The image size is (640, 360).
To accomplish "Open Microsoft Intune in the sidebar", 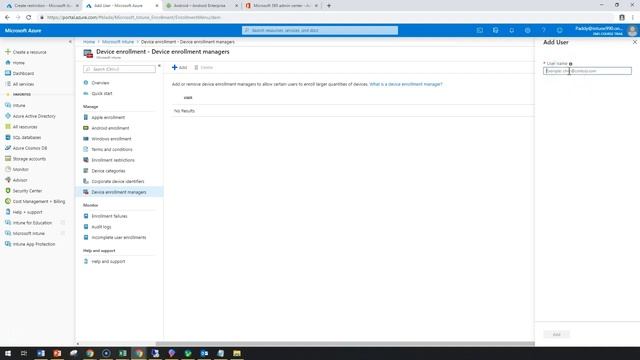I will click(x=29, y=233).
